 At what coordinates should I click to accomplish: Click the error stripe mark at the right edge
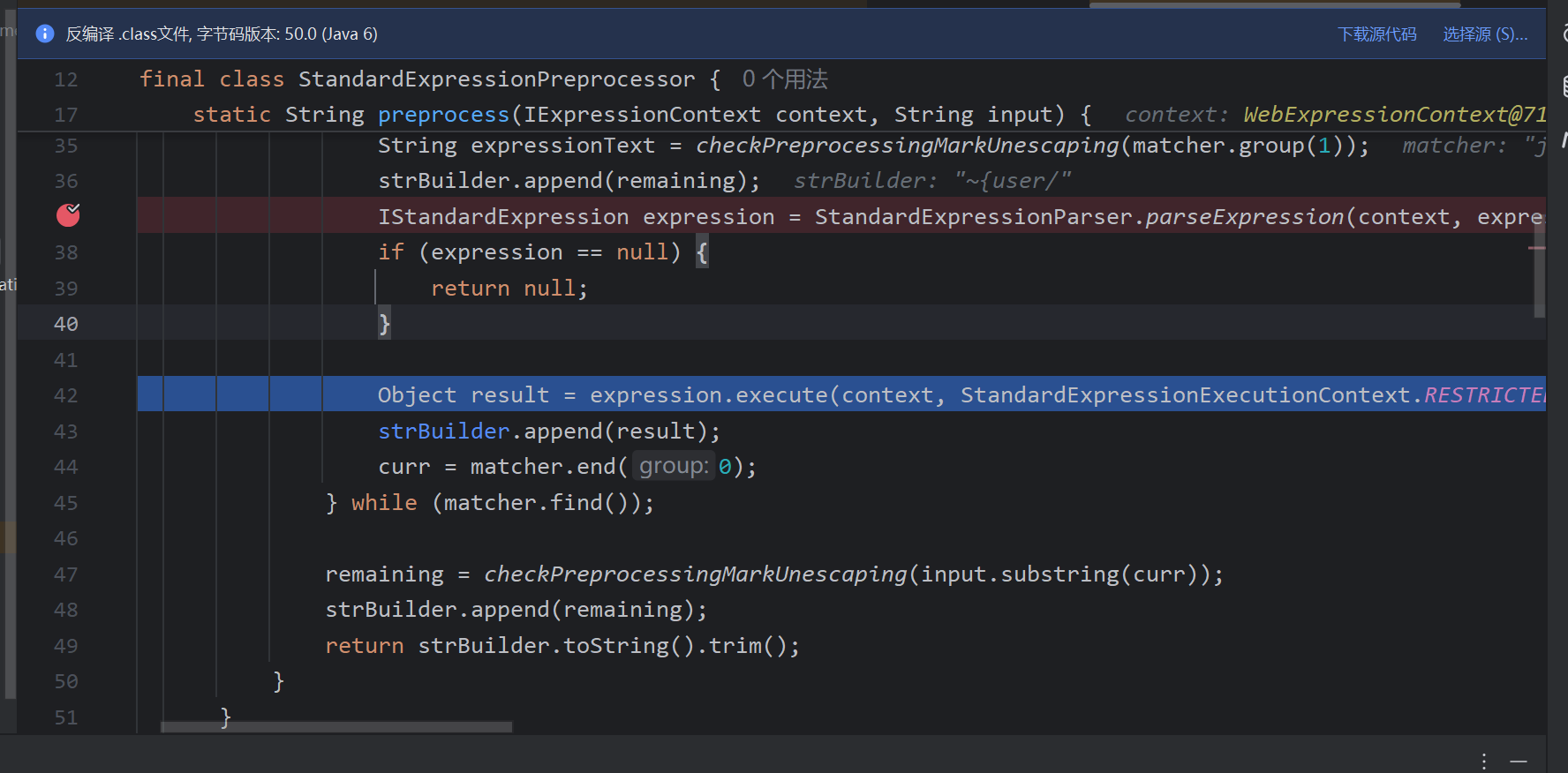pos(1537,248)
